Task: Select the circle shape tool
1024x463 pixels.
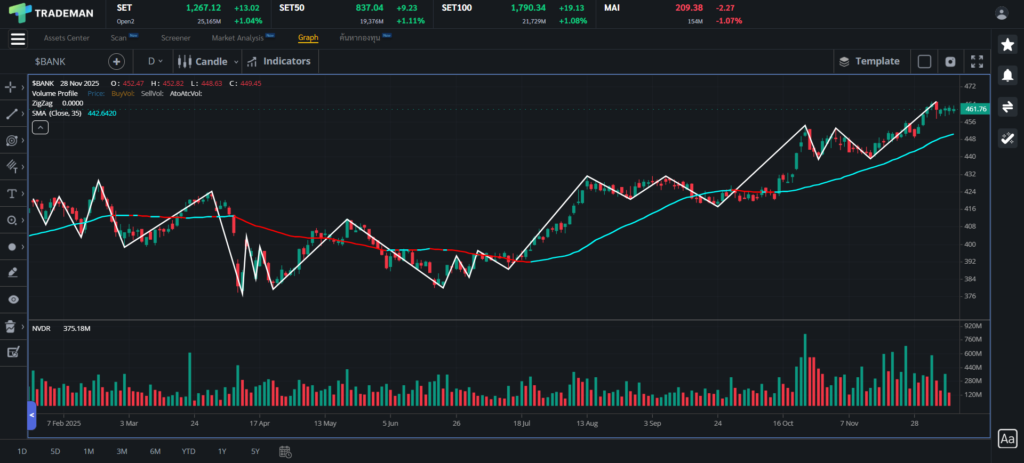Action: [x=11, y=247]
